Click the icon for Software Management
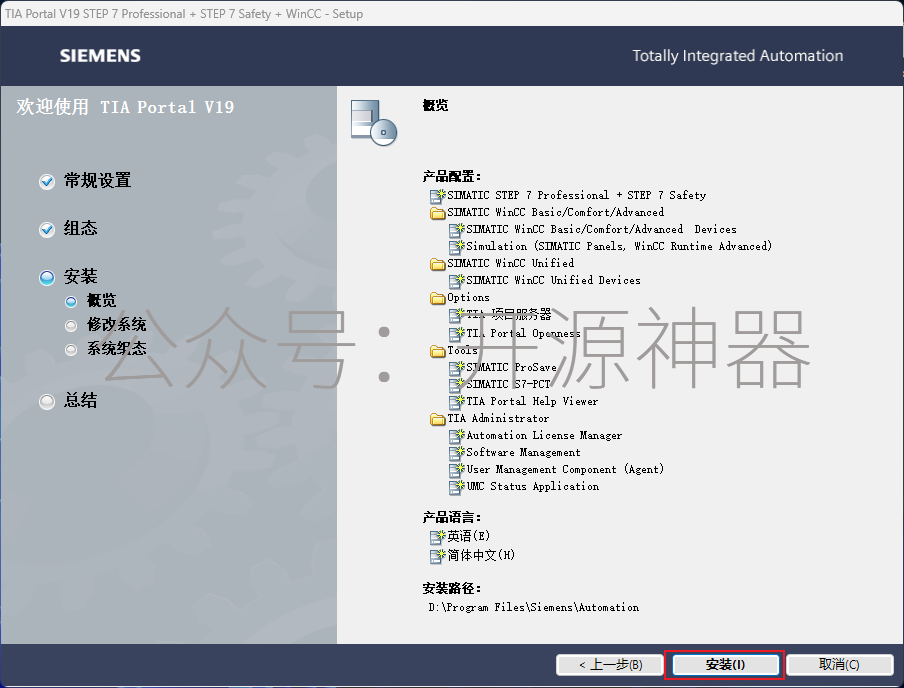The image size is (904, 688). pos(457,453)
